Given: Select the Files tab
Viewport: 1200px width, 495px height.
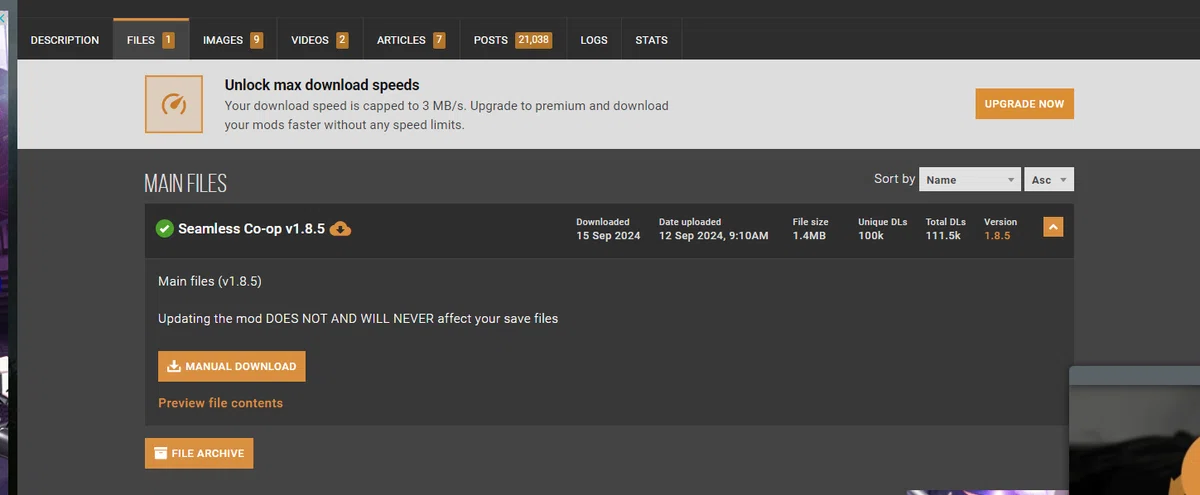Looking at the screenshot, I should [150, 40].
